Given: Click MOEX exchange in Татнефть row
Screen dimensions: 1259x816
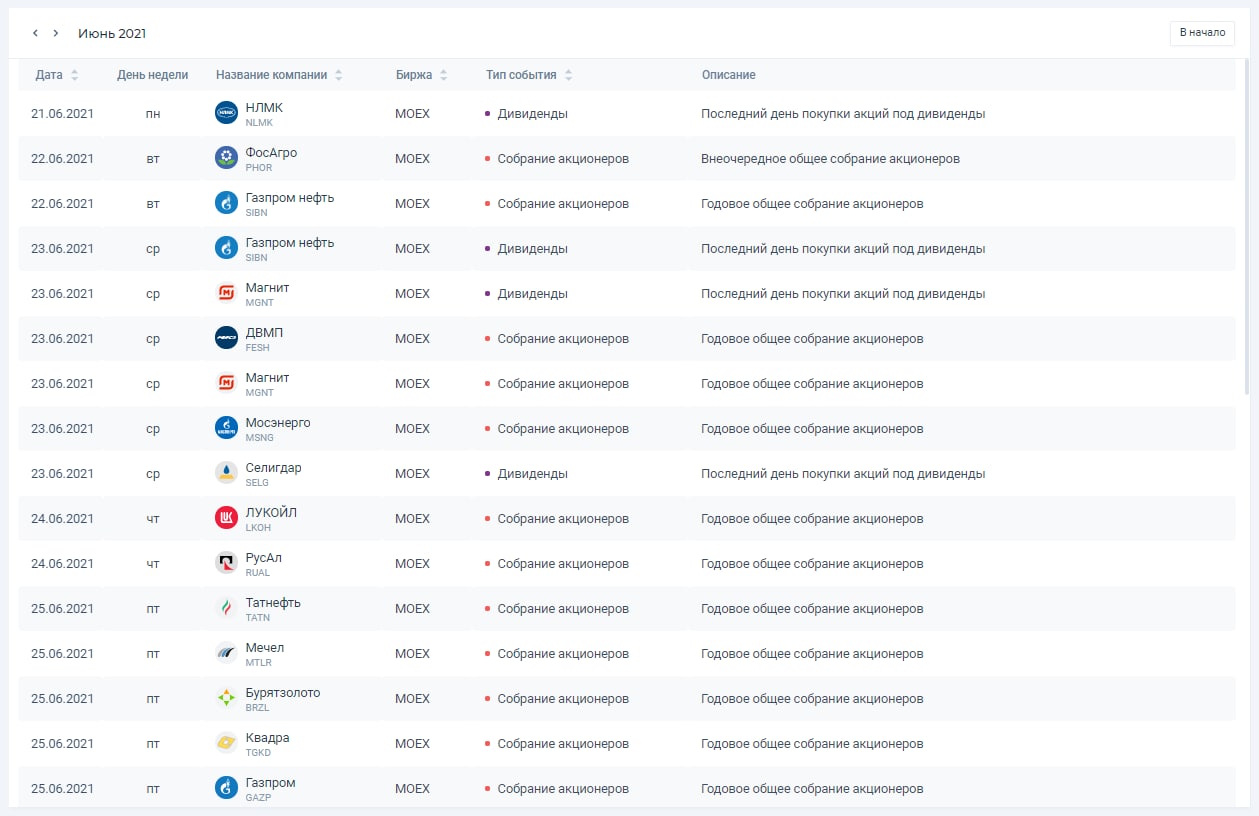Looking at the screenshot, I should 412,608.
